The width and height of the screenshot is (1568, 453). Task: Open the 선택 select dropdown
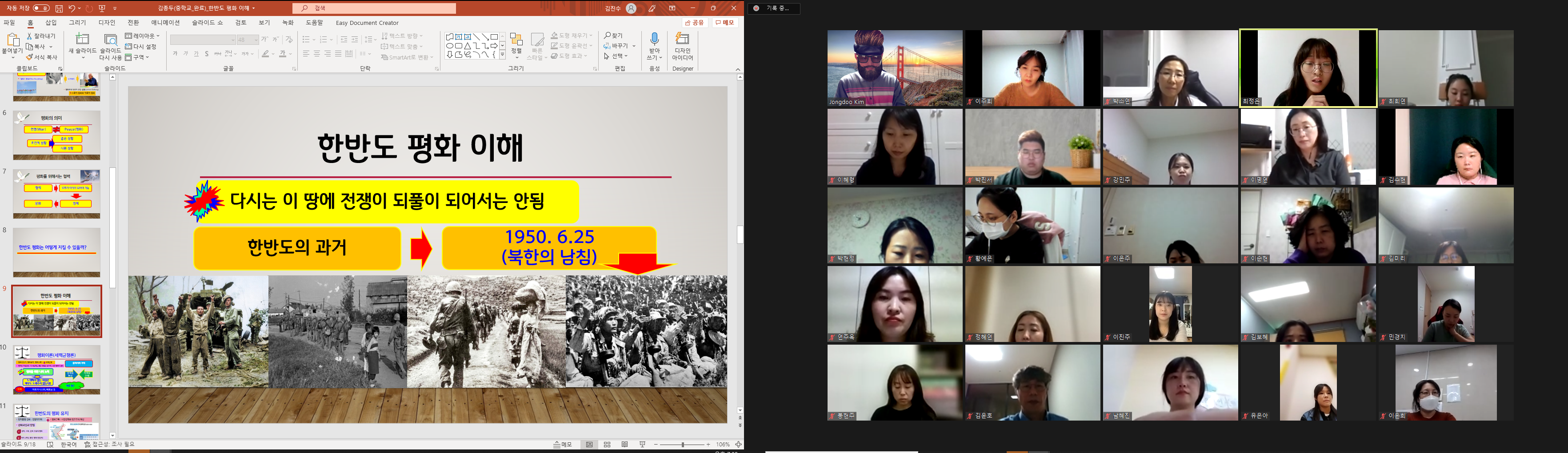tap(616, 56)
